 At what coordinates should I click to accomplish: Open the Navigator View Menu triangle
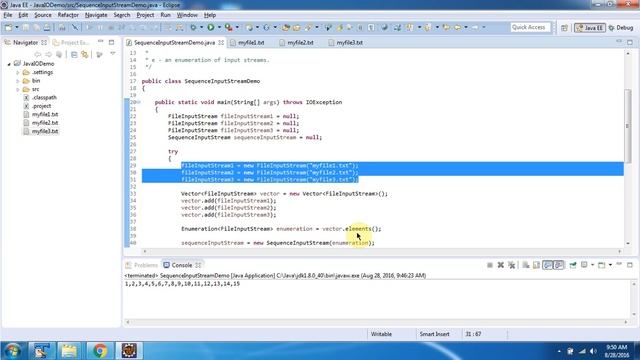coord(113,54)
